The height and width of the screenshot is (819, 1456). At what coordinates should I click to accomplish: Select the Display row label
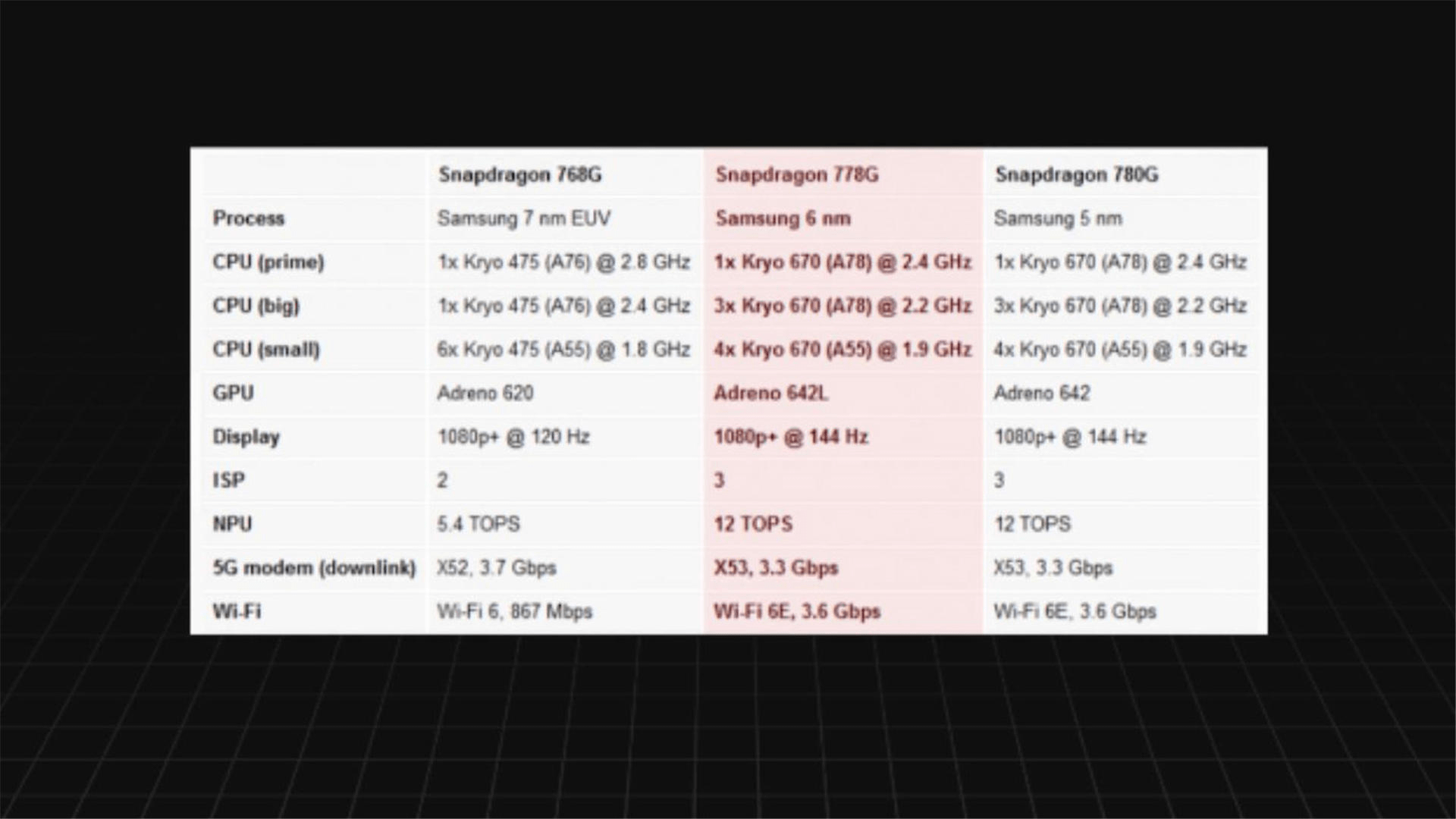(246, 437)
